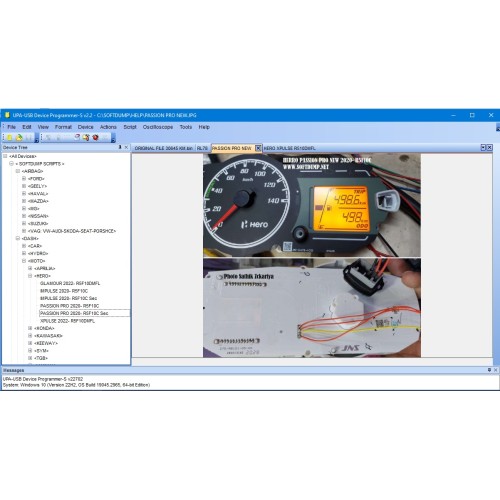Click the New file toolbar icon
The width and height of the screenshot is (500, 500).
coord(9,137)
